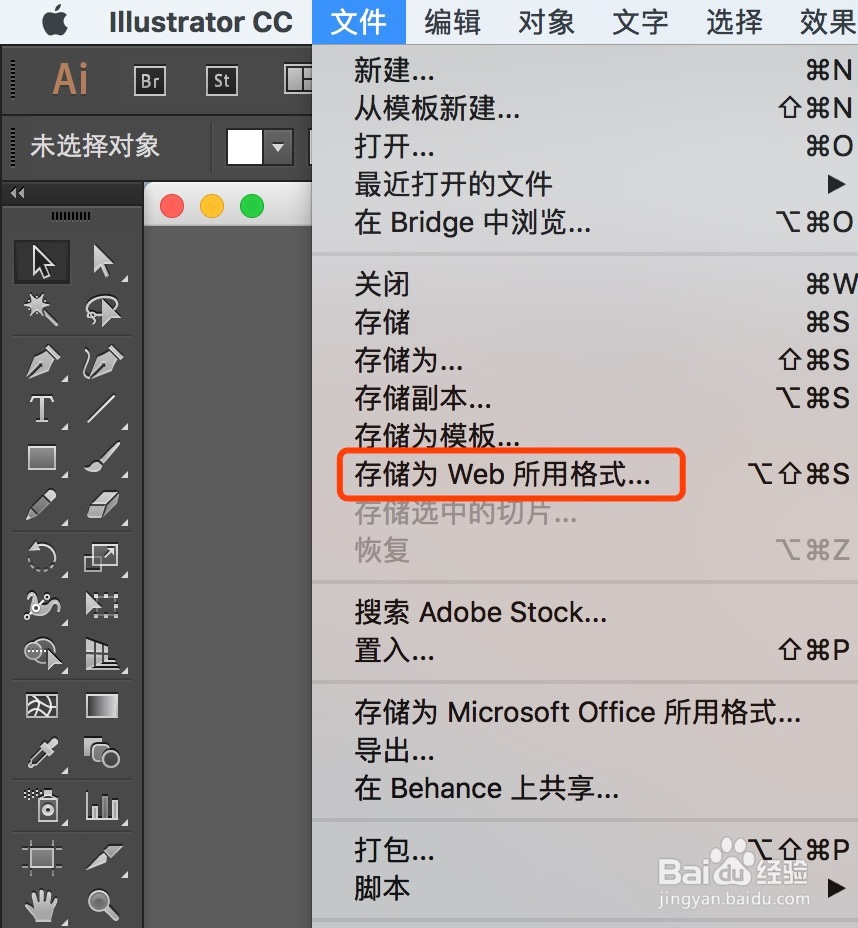Collapse the tools panel with double arrows
Image resolution: width=858 pixels, height=928 pixels.
[x=18, y=192]
